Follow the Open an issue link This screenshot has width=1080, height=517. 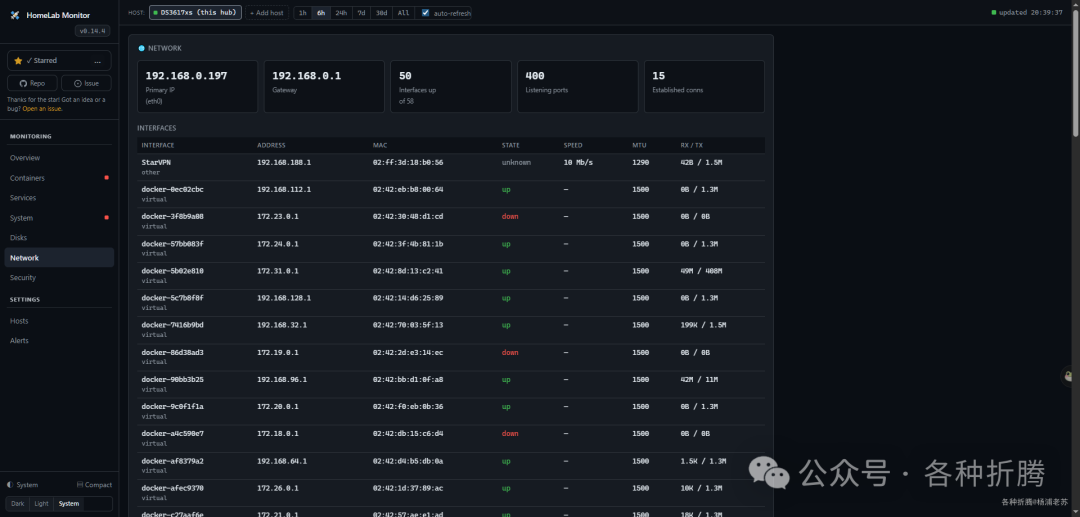pos(42,109)
